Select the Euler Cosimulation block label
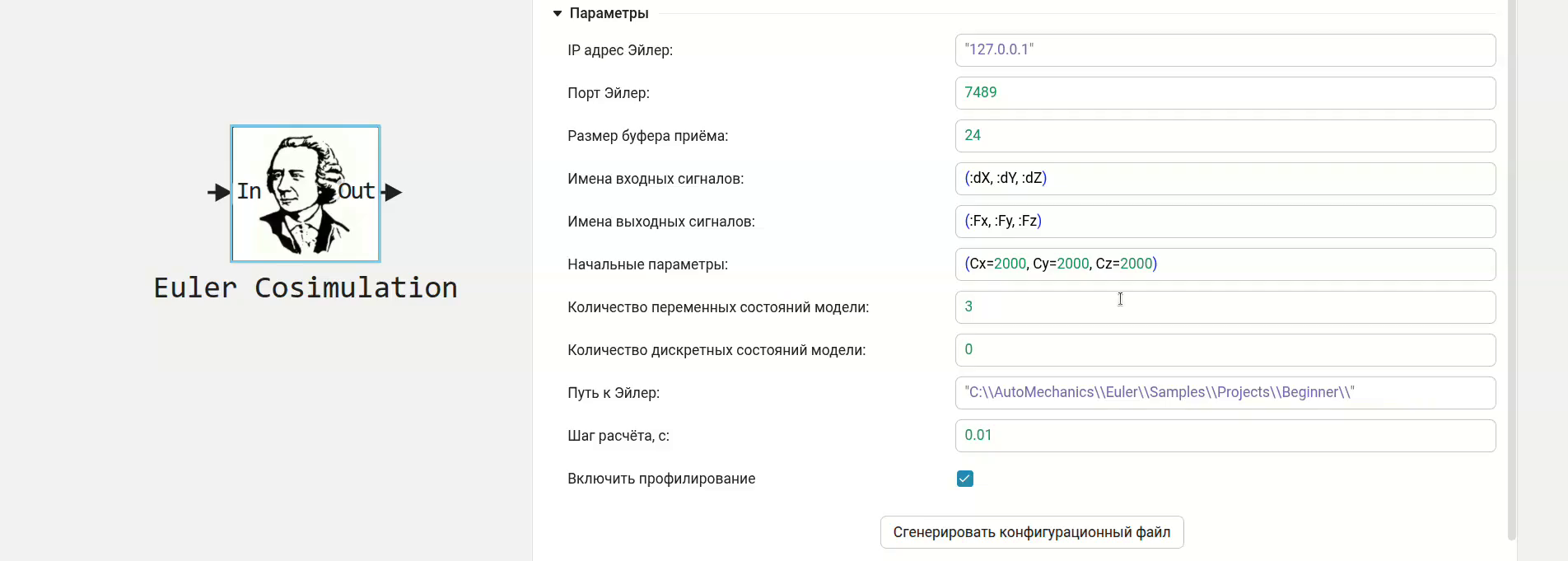1568x561 pixels. pyautogui.click(x=305, y=288)
